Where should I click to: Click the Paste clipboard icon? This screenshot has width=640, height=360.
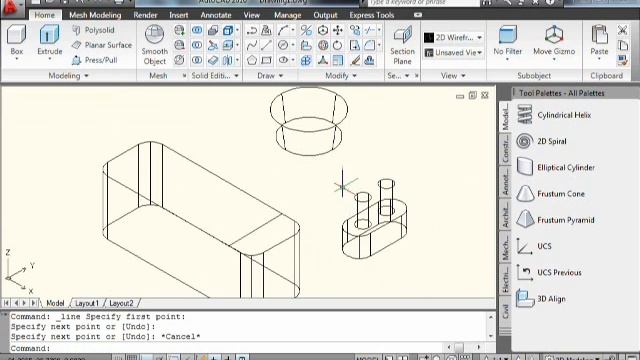pyautogui.click(x=599, y=40)
